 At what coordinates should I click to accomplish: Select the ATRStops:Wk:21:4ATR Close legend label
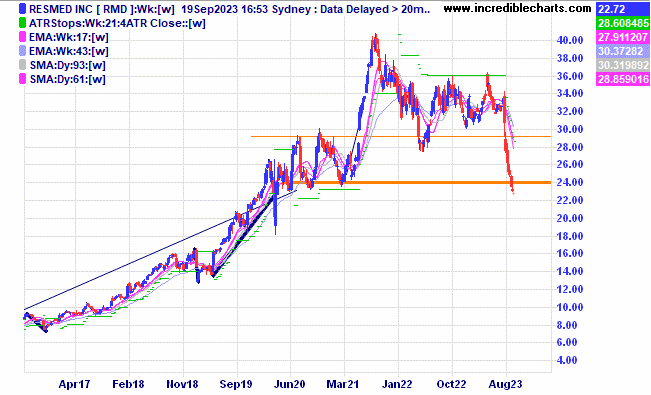pos(117,23)
